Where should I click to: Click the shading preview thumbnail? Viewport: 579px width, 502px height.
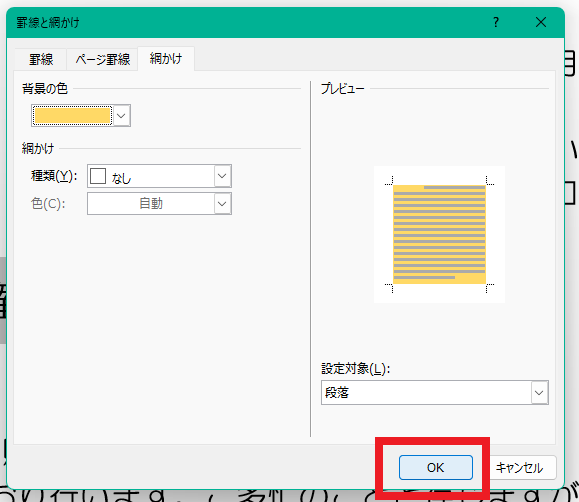tap(439, 234)
